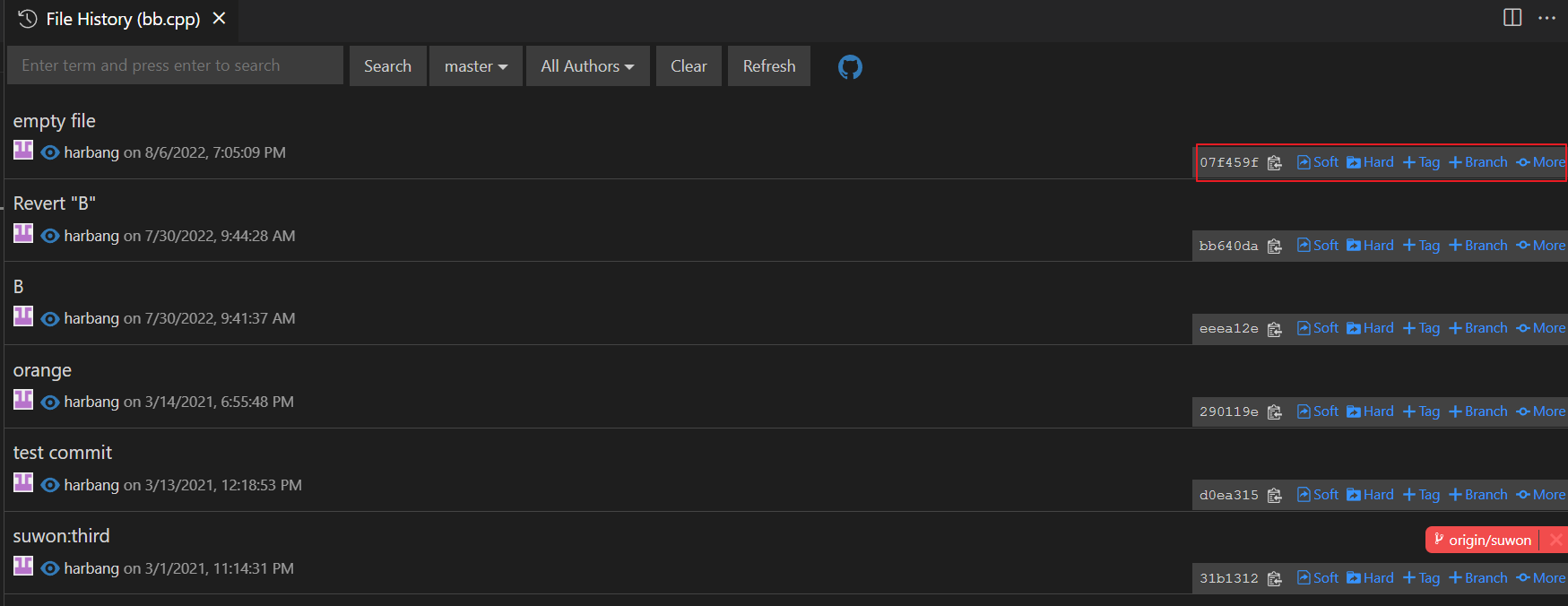Open the All Authors dropdown

[x=587, y=66]
